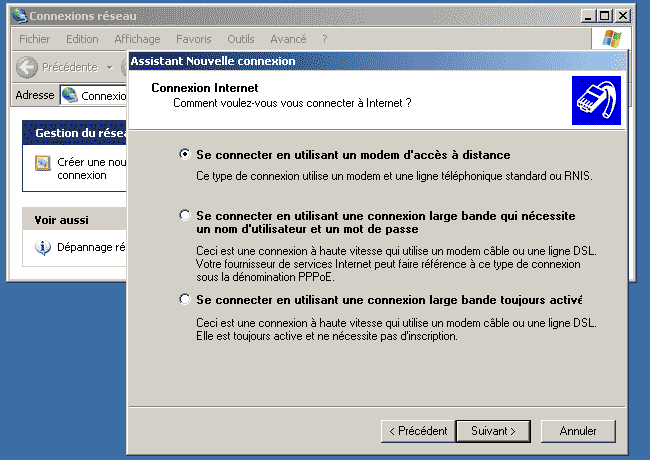The image size is (650, 460).
Task: Click the Windows flag logo
Action: (611, 39)
